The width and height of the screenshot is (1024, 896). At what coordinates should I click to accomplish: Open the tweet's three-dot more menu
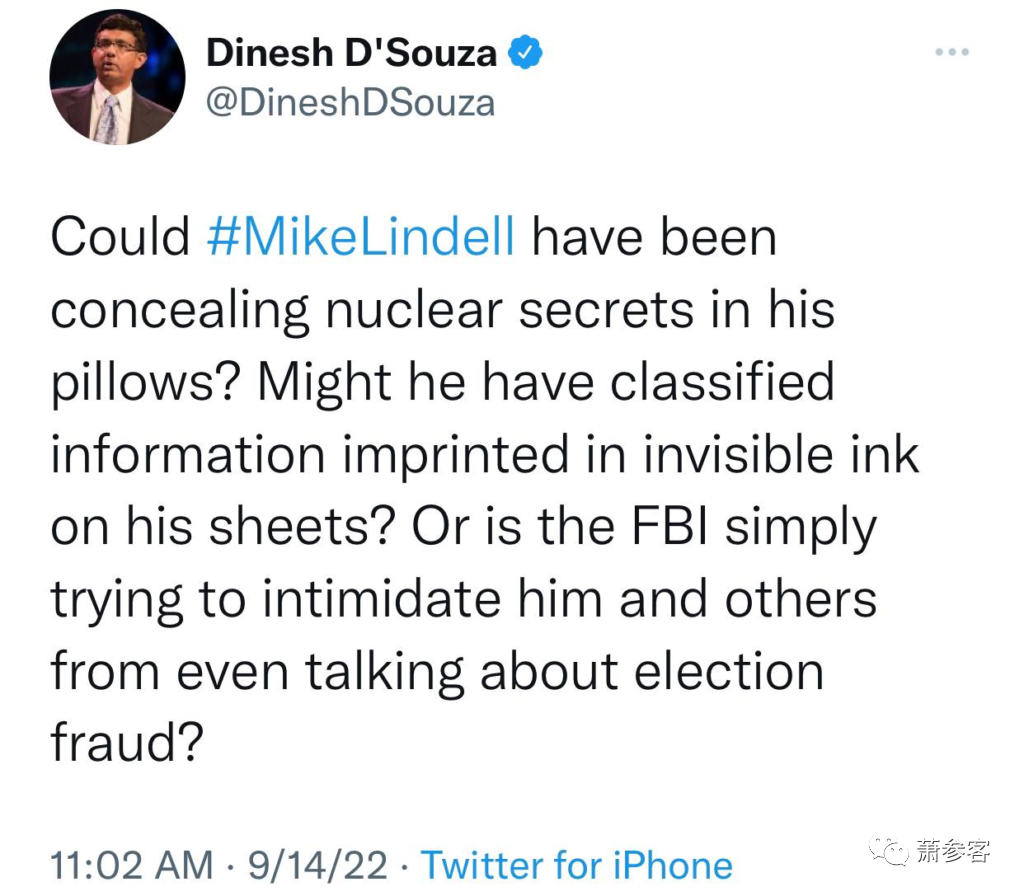pyautogui.click(x=952, y=52)
